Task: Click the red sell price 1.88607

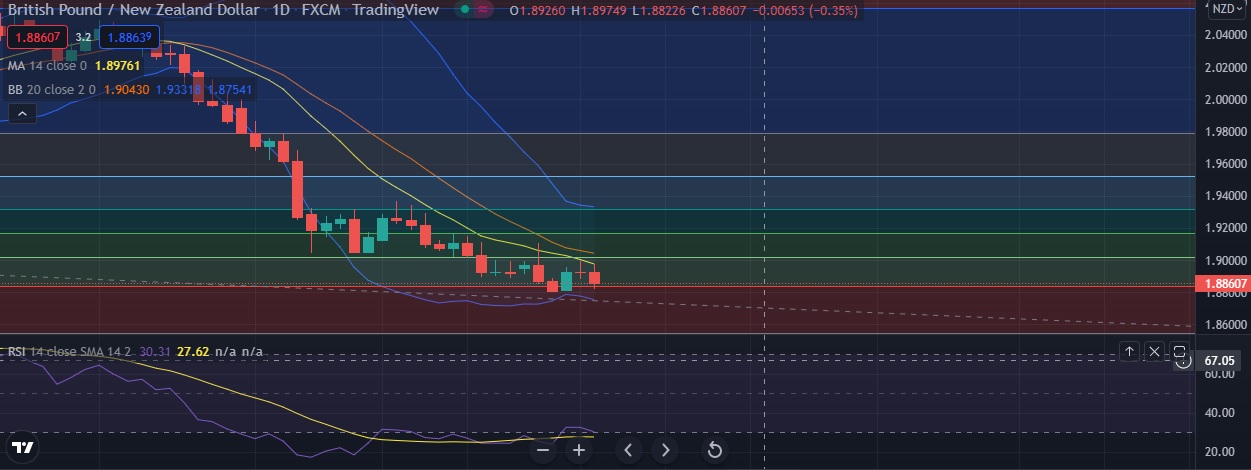Action: (x=36, y=37)
